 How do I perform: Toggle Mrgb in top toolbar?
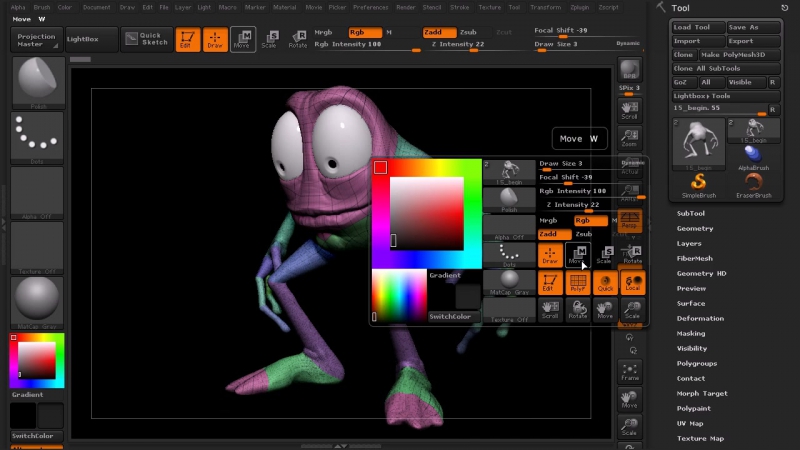point(323,32)
